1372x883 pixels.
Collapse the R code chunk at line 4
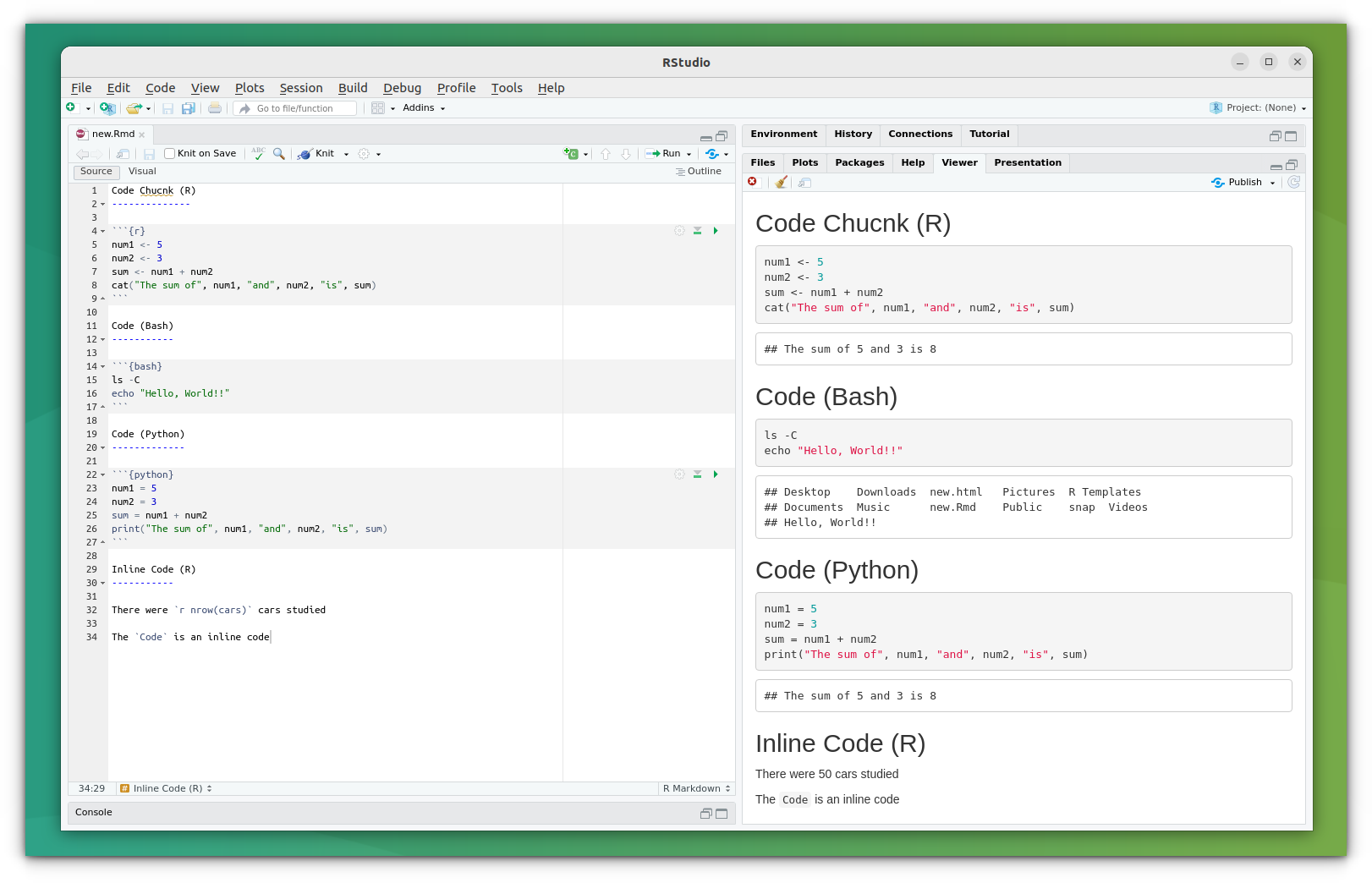(102, 230)
